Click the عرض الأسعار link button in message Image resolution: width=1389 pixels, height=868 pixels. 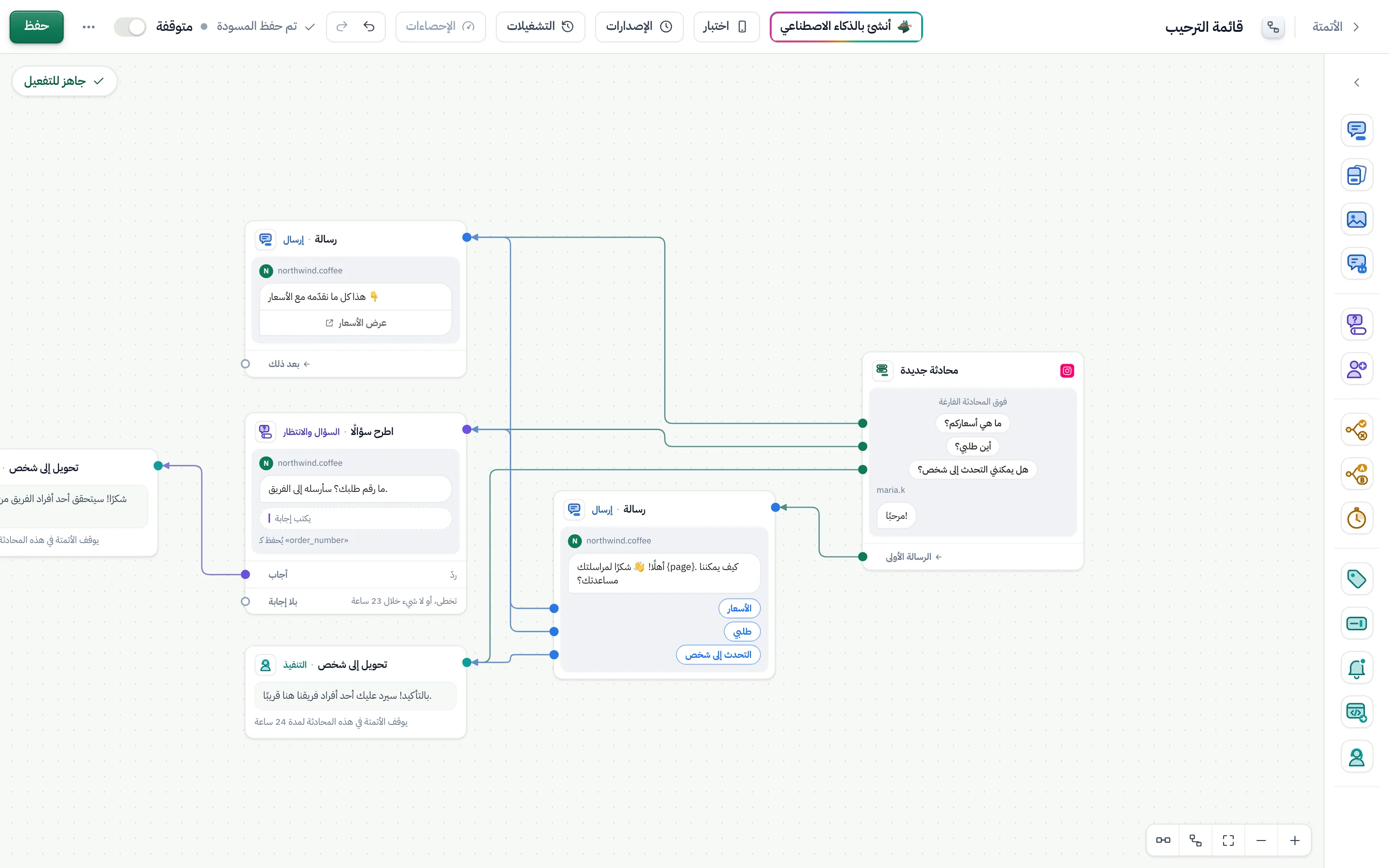[x=356, y=323]
